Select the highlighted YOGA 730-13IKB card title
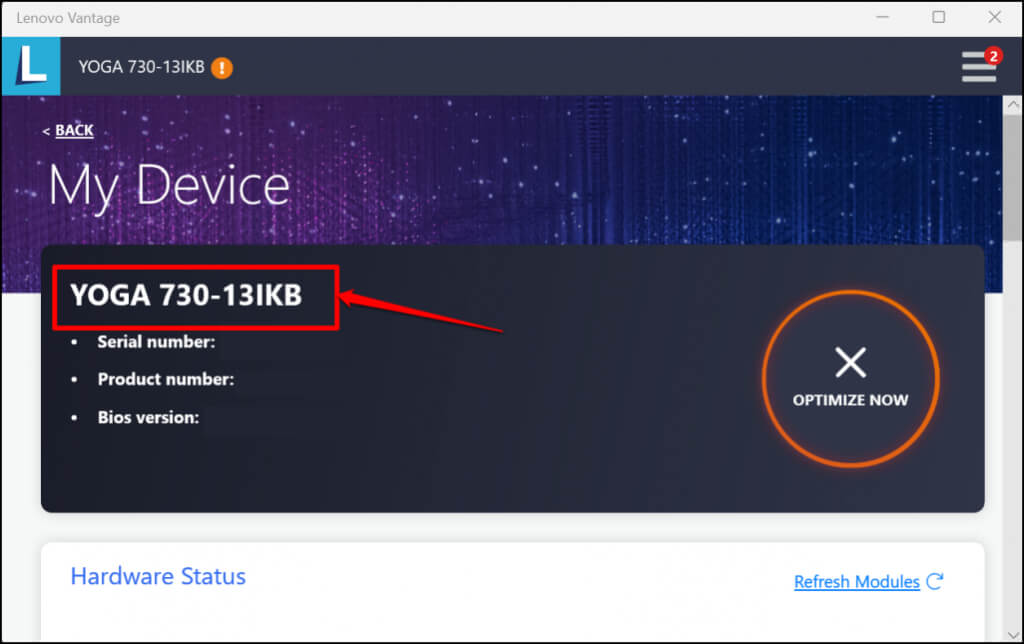This screenshot has width=1024, height=644. pos(186,295)
